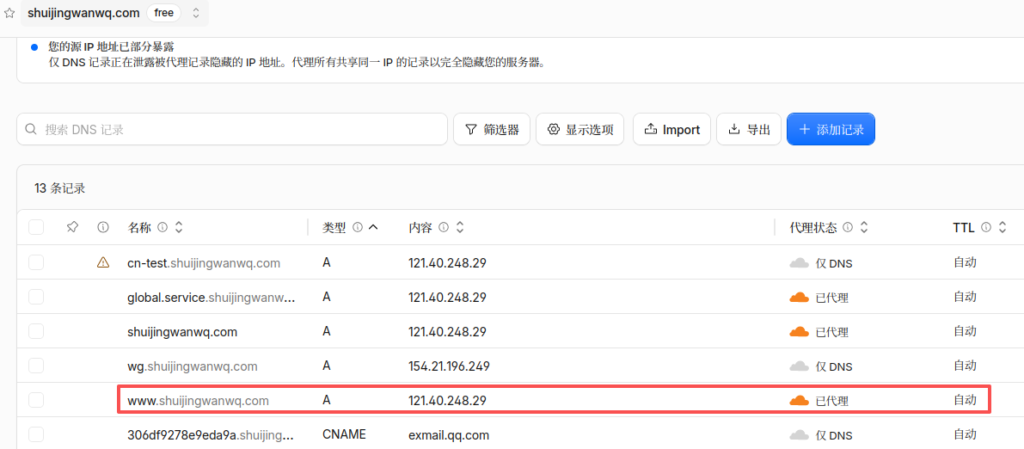
Task: Click the info icon beside 内容
Action: pos(443,227)
